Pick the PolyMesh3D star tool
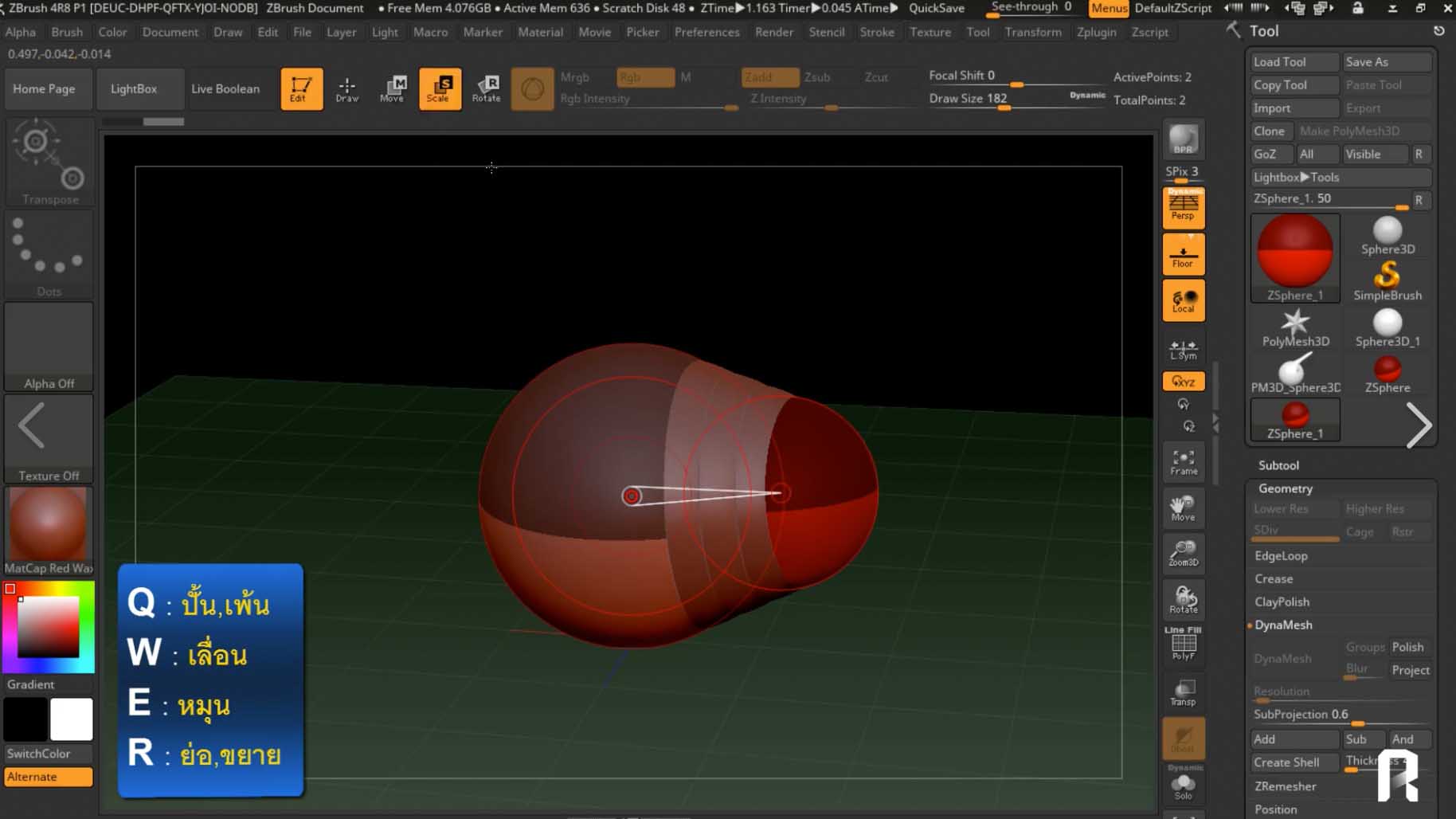Viewport: 1456px width, 819px height. (1295, 328)
